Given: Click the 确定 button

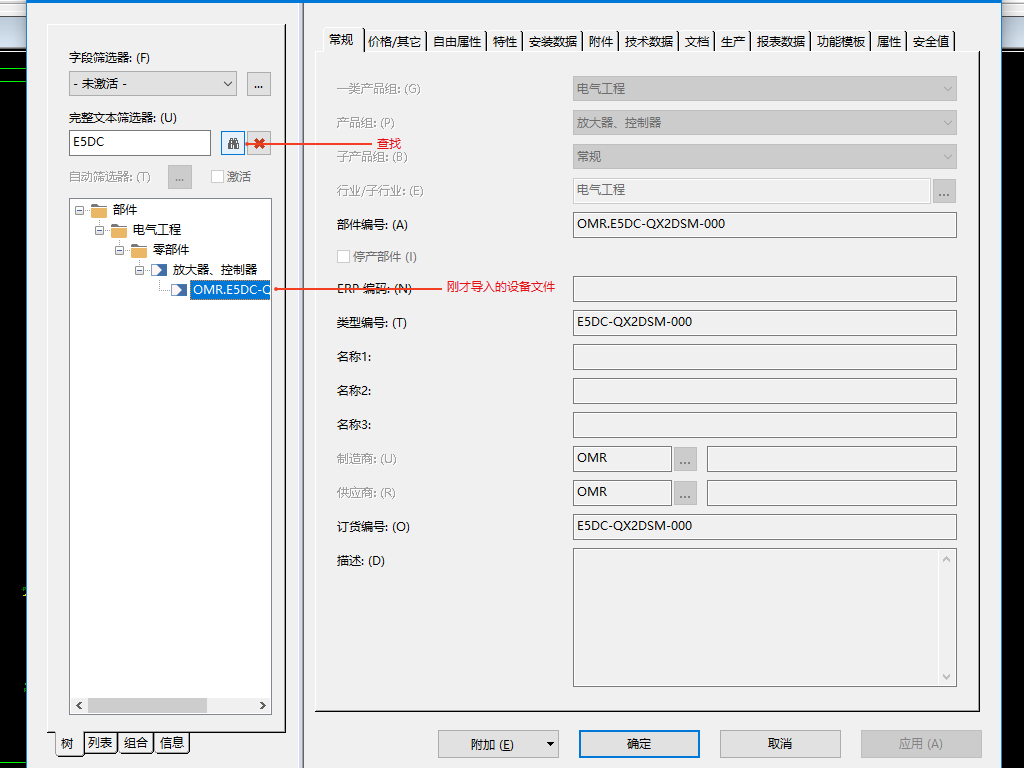Looking at the screenshot, I should coord(639,744).
